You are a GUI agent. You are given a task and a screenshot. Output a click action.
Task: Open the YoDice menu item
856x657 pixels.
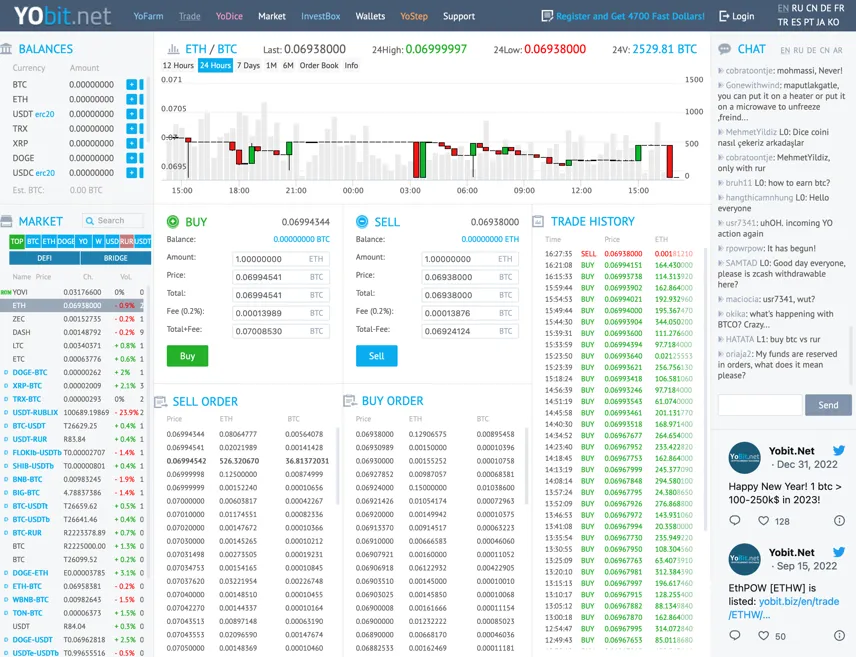point(229,16)
